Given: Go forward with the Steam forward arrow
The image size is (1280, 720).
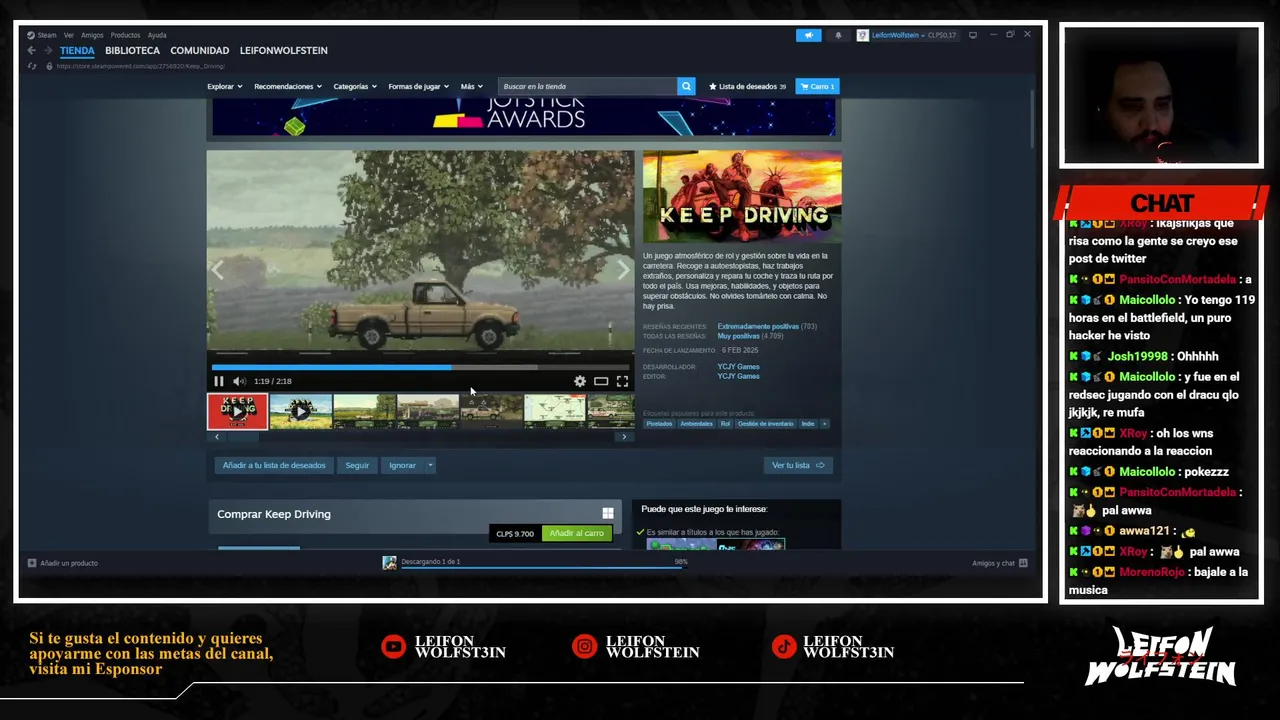Looking at the screenshot, I should pos(47,50).
